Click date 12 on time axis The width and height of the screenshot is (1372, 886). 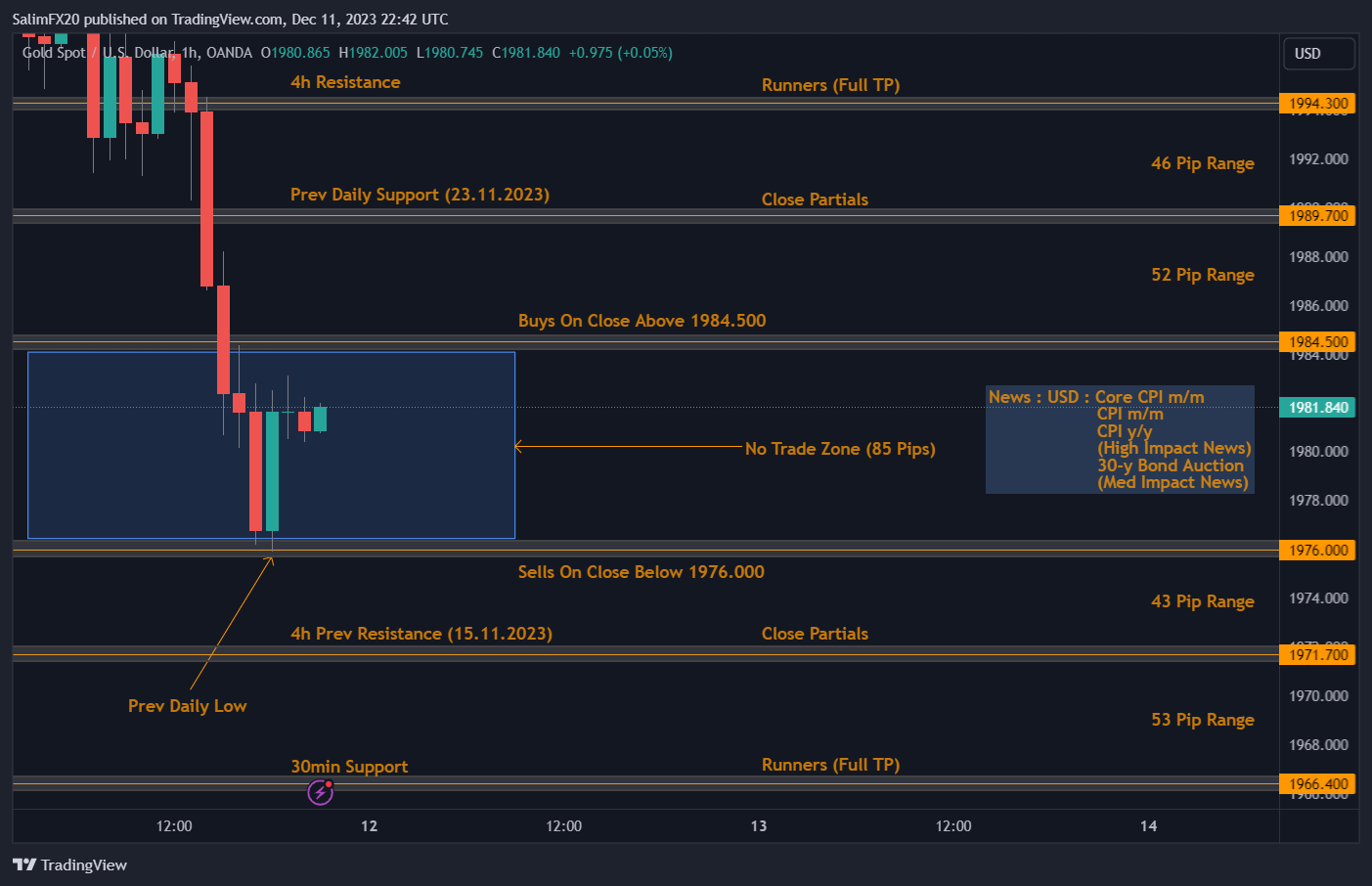pyautogui.click(x=369, y=826)
